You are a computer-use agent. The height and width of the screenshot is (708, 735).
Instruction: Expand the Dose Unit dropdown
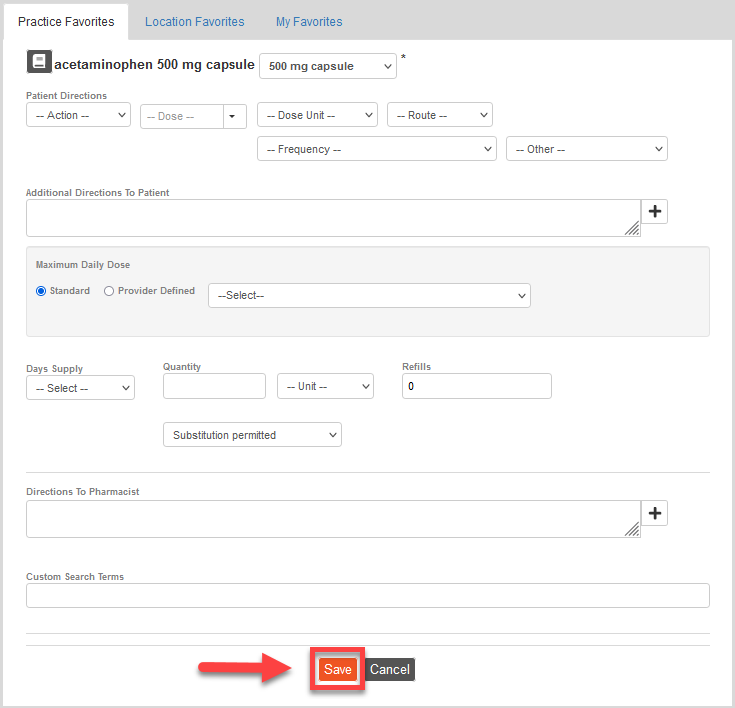pyautogui.click(x=317, y=115)
